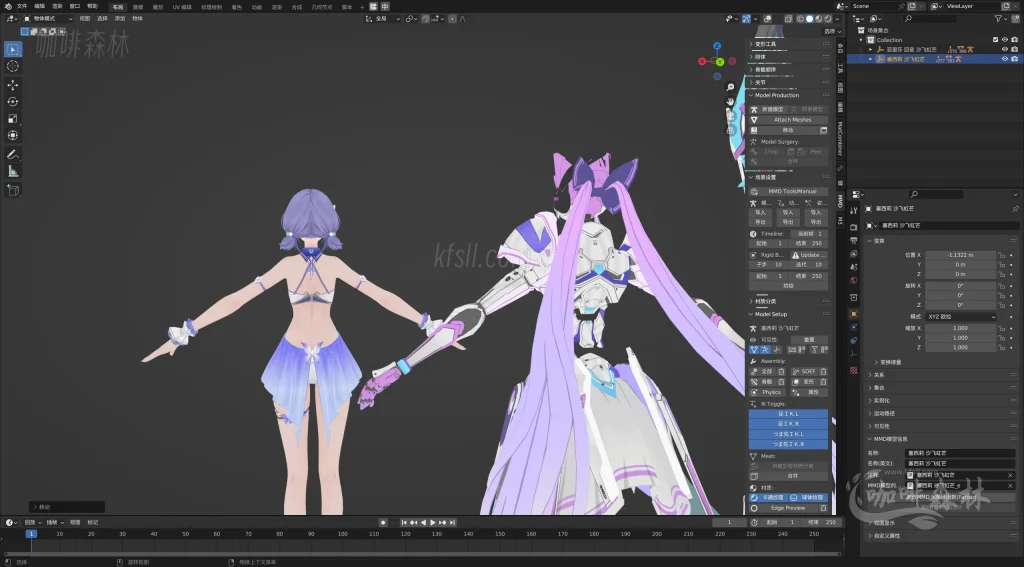Select the Transform tool
Viewport: 1024px width, 567px height.
12,135
